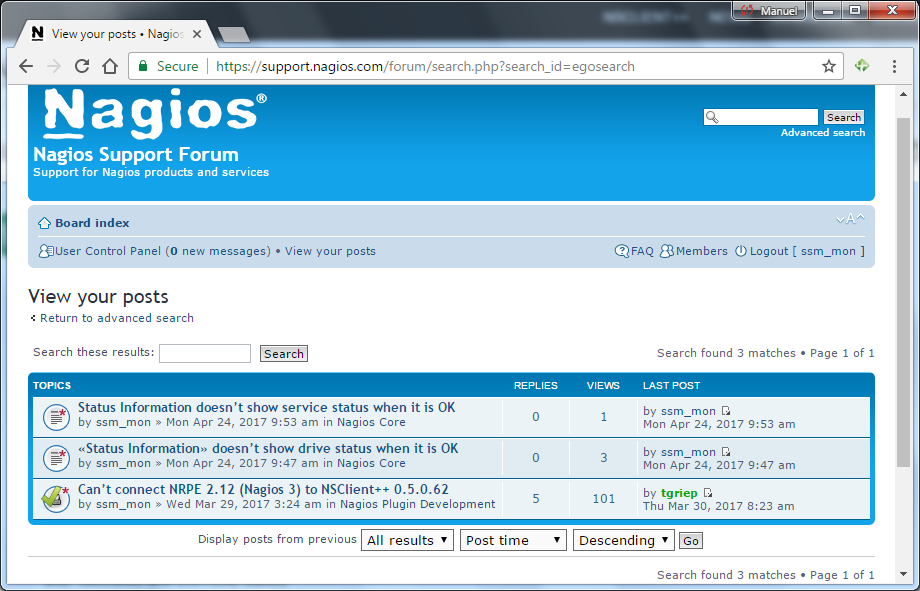920x591 pixels.
Task: Open the Advanced search link
Action: click(x=822, y=133)
